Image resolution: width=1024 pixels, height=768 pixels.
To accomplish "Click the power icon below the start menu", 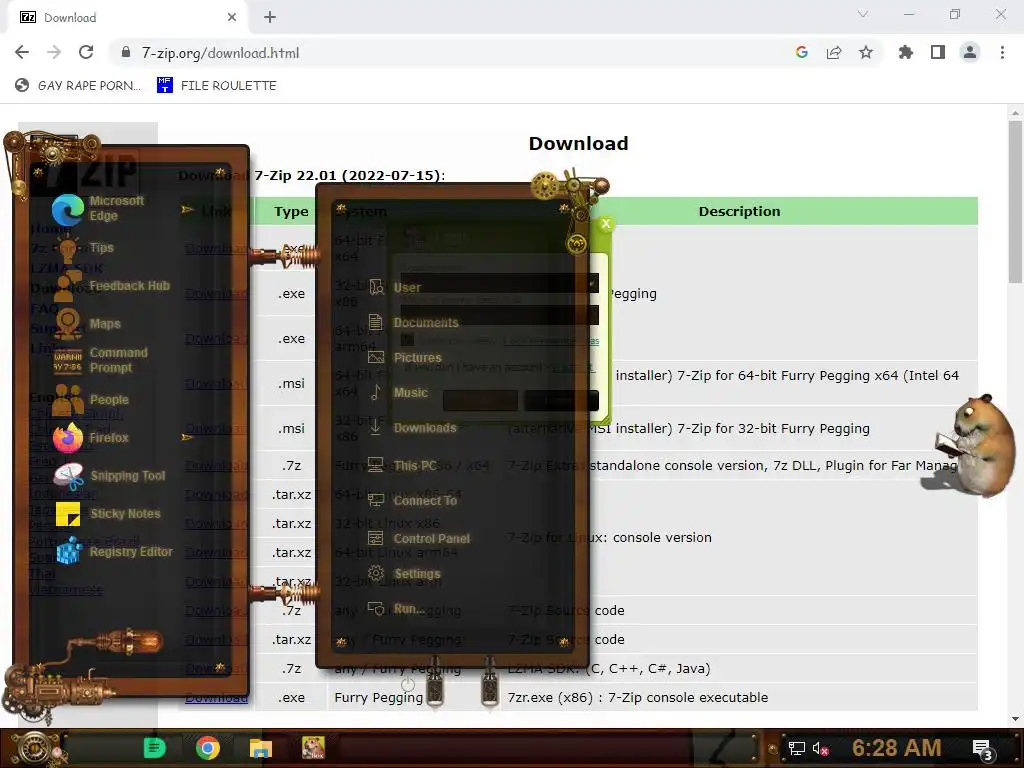I will pyautogui.click(x=408, y=684).
